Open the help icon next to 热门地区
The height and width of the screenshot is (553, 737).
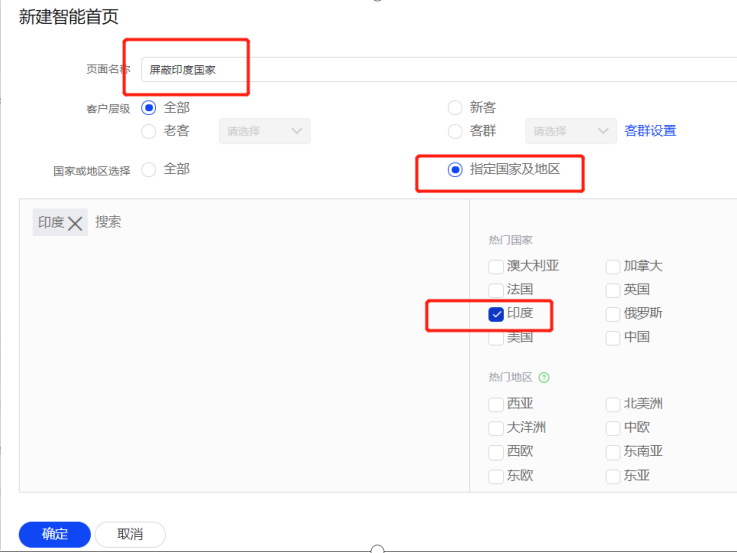click(x=544, y=377)
